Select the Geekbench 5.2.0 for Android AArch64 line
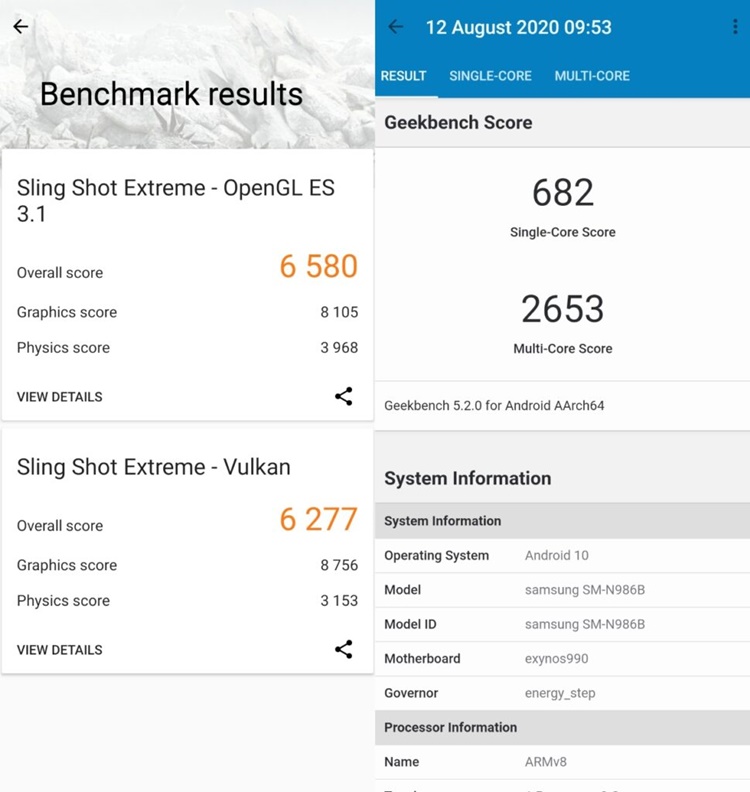The width and height of the screenshot is (750, 792). point(494,406)
